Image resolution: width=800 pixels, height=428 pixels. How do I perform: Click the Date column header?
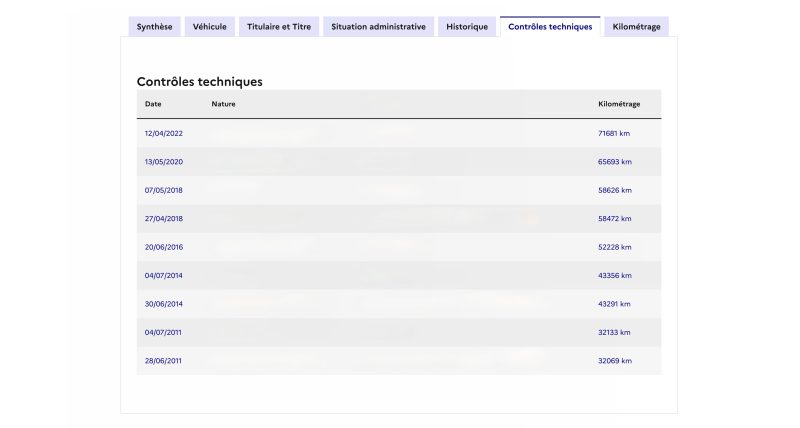[x=153, y=104]
